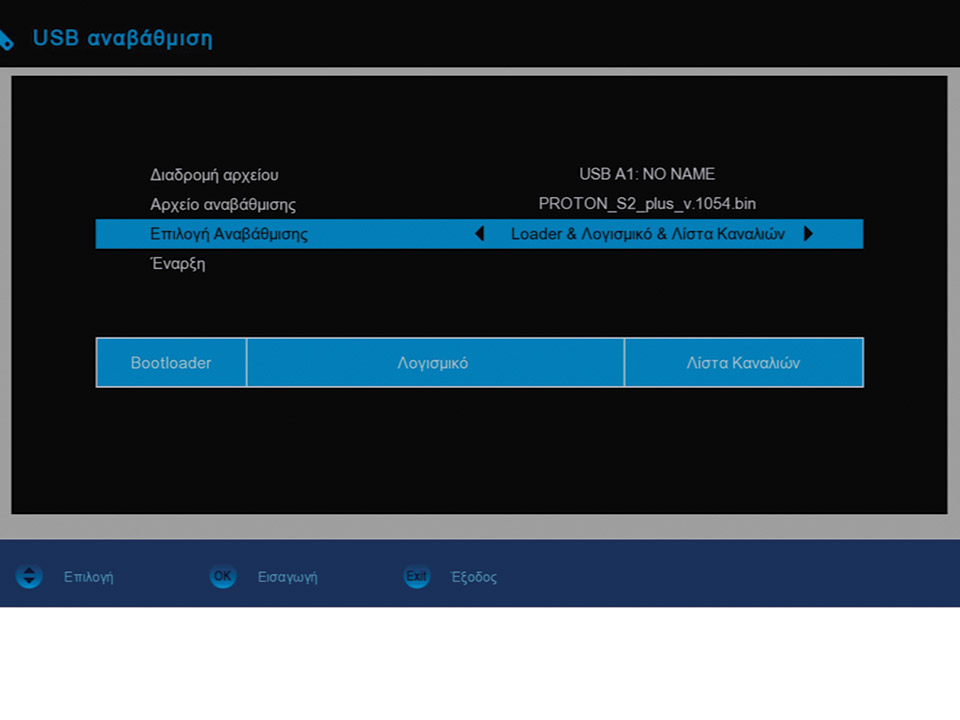Click the 'Εισαγωγή' hint label
960x720 pixels.
coord(287,577)
